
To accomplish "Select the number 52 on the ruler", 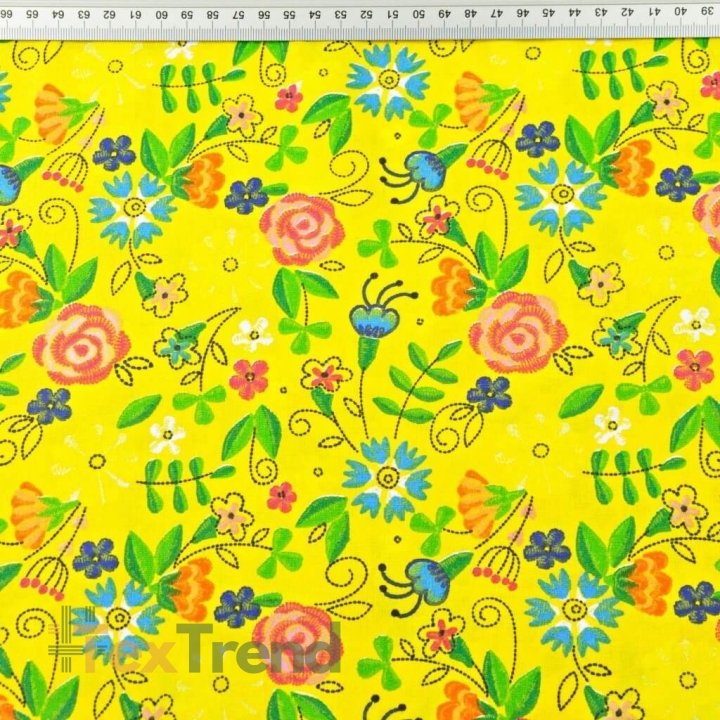I will point(366,14).
